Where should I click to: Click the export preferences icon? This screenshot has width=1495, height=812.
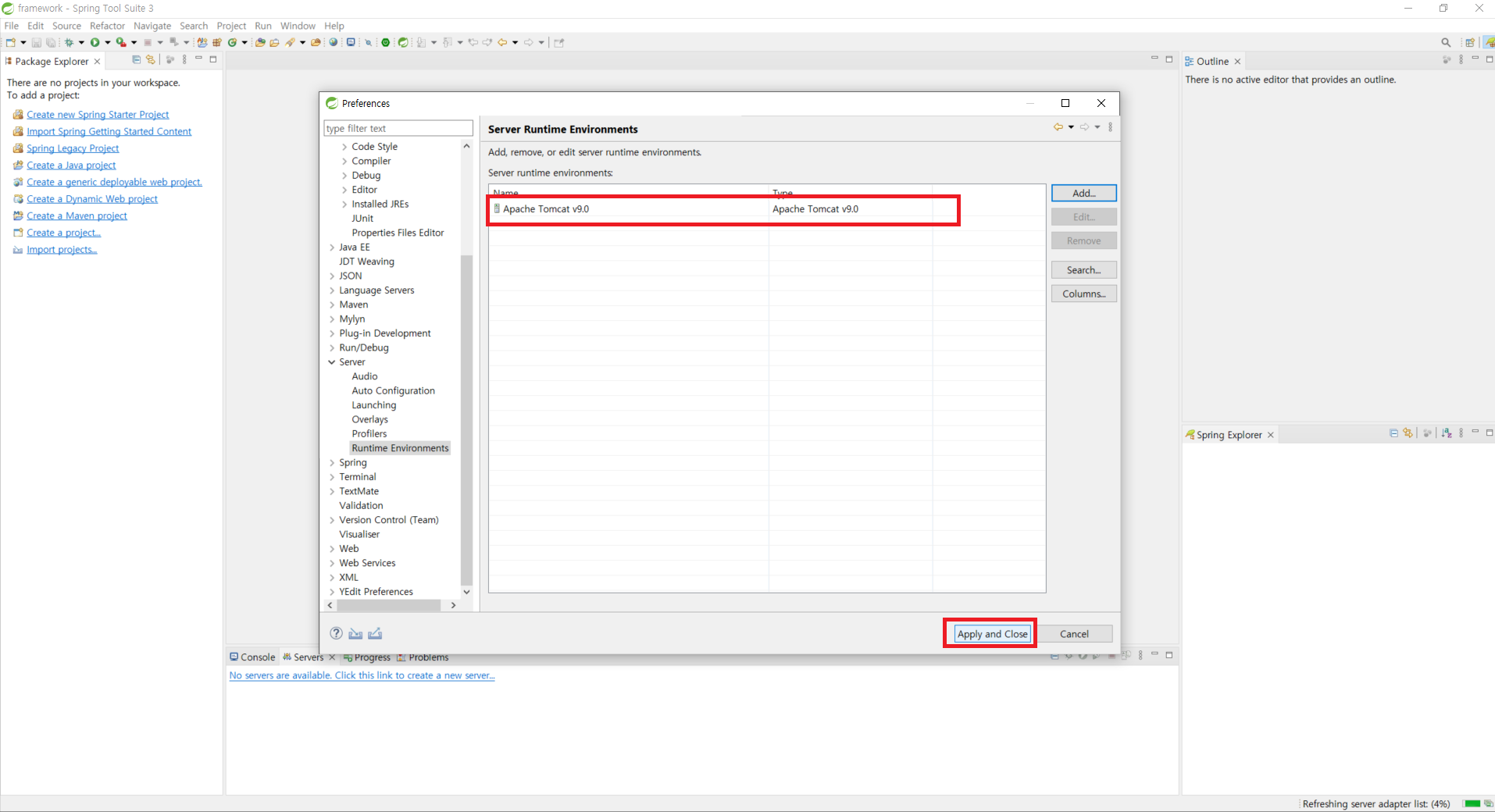click(375, 633)
